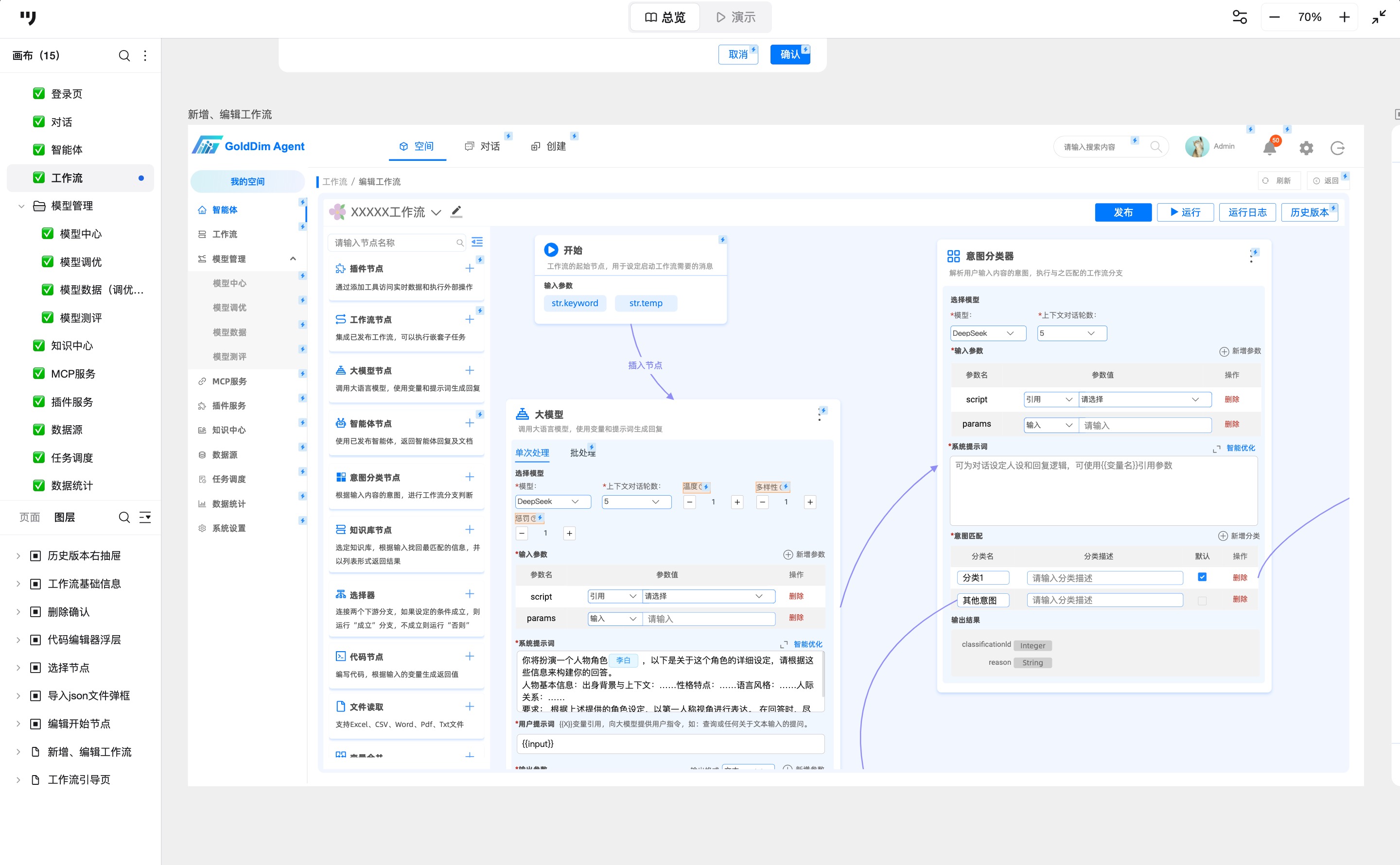Open the settings gear in header
Image resolution: width=1400 pixels, height=865 pixels.
click(x=1306, y=148)
